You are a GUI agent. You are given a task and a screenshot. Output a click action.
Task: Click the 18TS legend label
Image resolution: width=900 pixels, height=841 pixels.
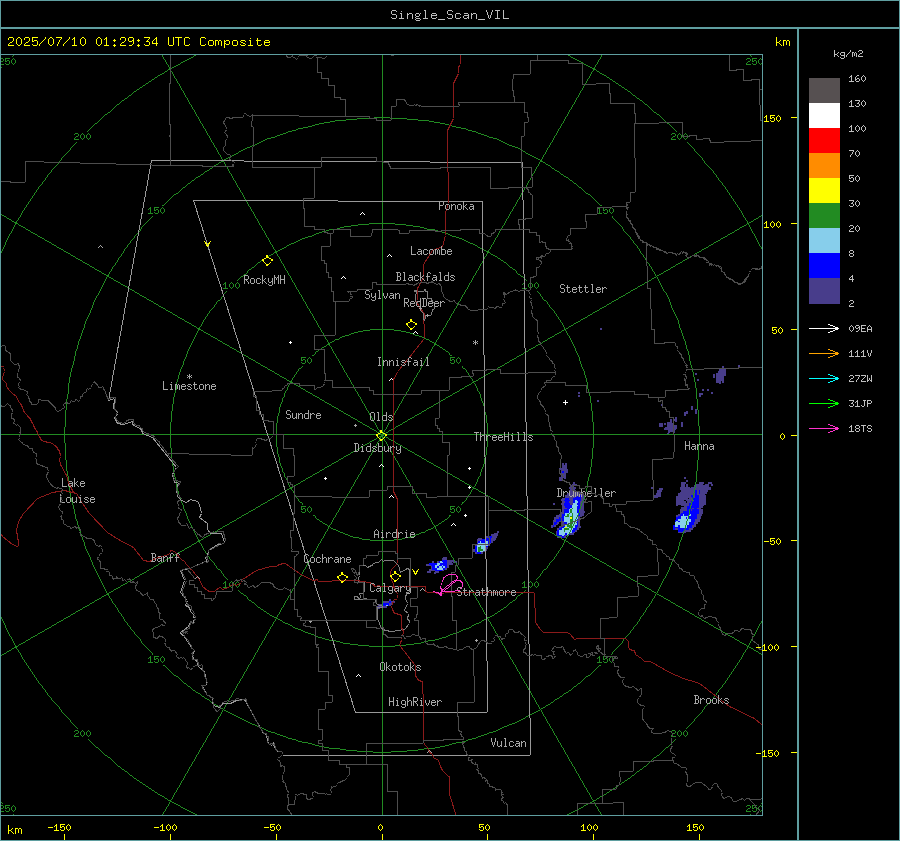[860, 428]
